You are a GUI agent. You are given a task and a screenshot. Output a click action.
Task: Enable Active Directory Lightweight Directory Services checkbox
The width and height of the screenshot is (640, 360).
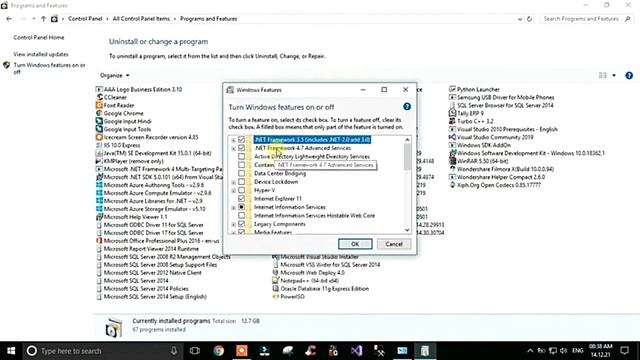tap(241, 156)
